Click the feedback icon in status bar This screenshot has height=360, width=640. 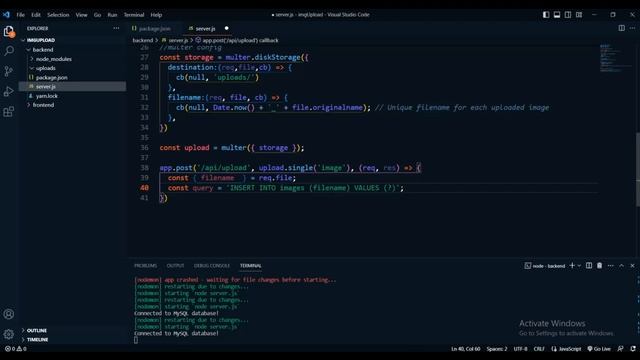coord(620,349)
